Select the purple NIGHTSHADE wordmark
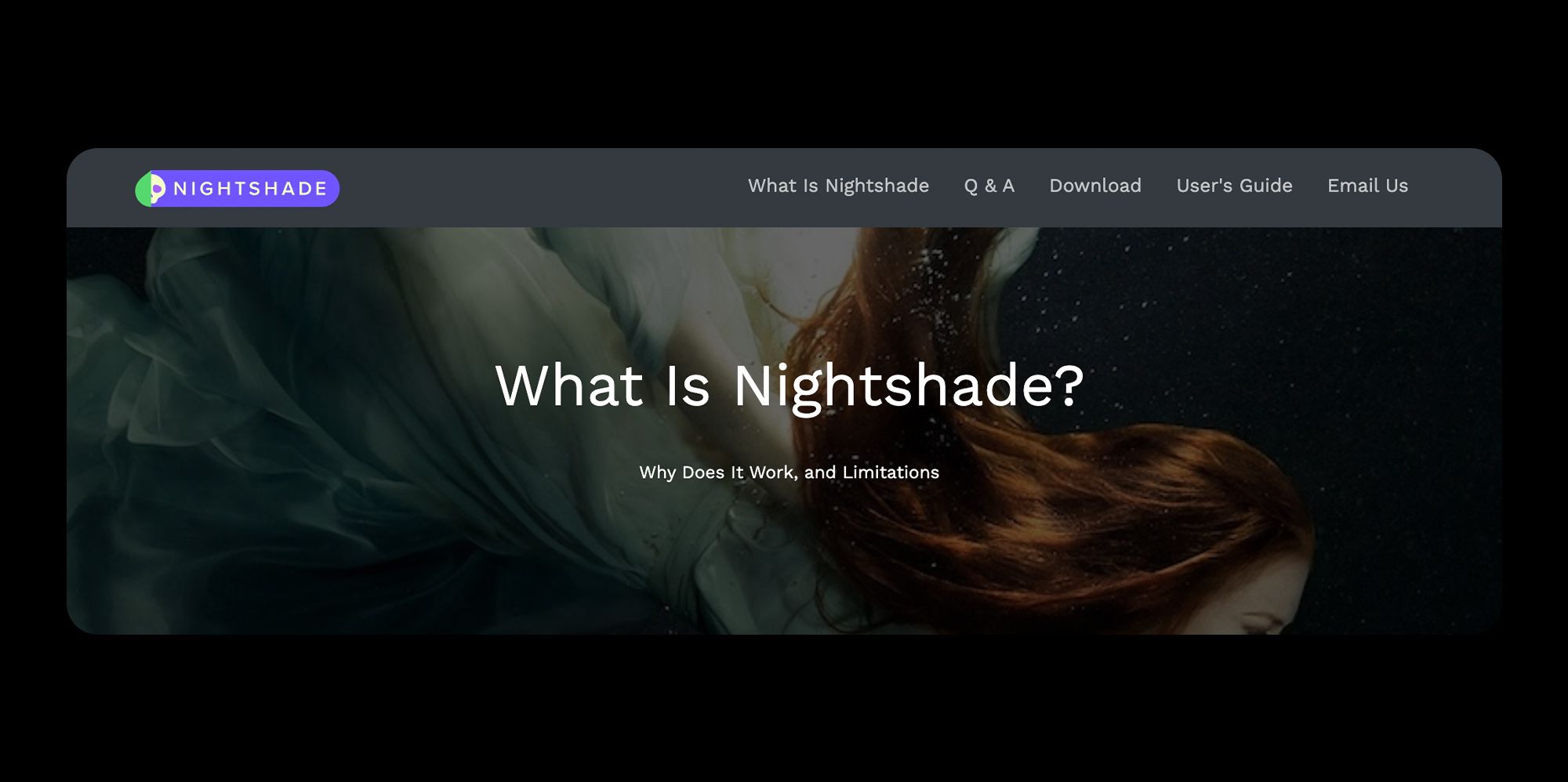 click(x=251, y=188)
